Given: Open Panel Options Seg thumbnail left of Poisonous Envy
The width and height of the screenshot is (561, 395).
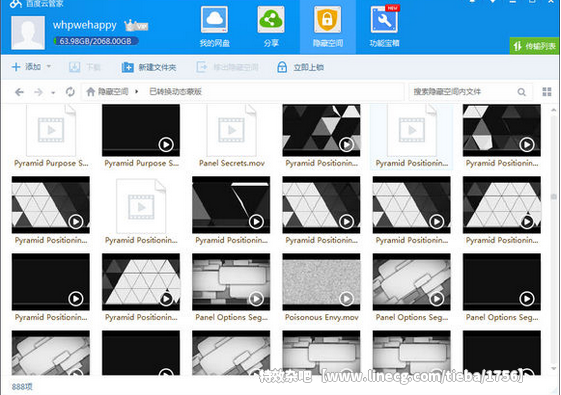Looking at the screenshot, I should [231, 282].
